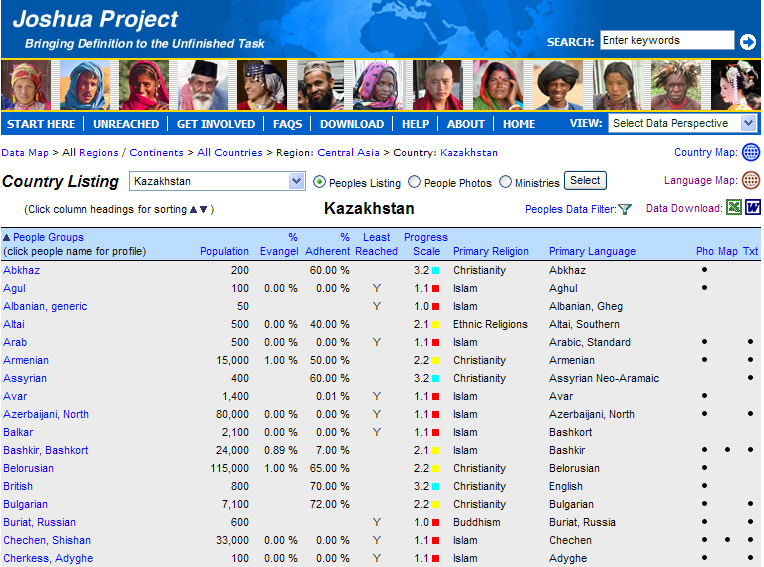Click the Txt dot in Armenian row
This screenshot has width=764, height=567.
coord(750,359)
